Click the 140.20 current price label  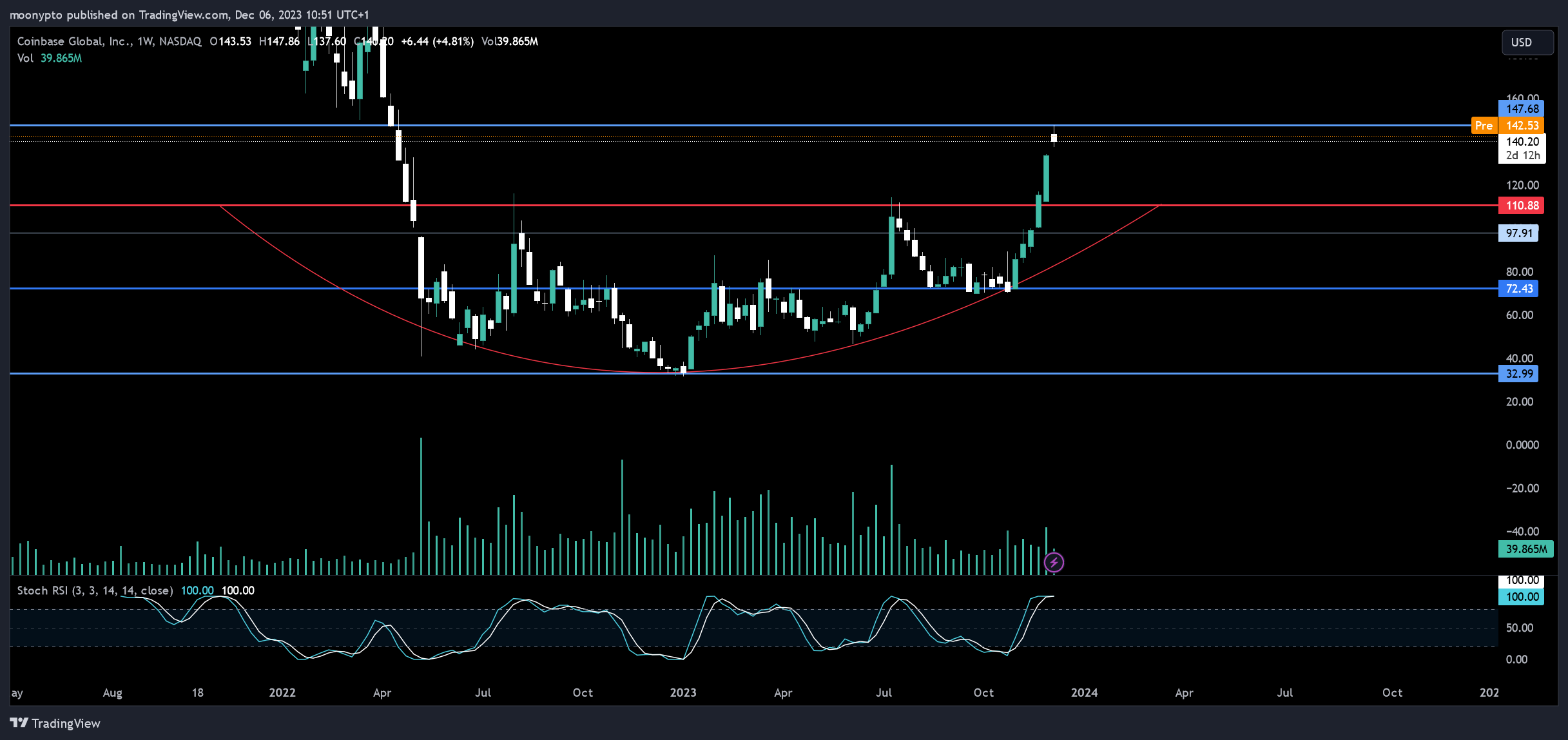[1522, 141]
